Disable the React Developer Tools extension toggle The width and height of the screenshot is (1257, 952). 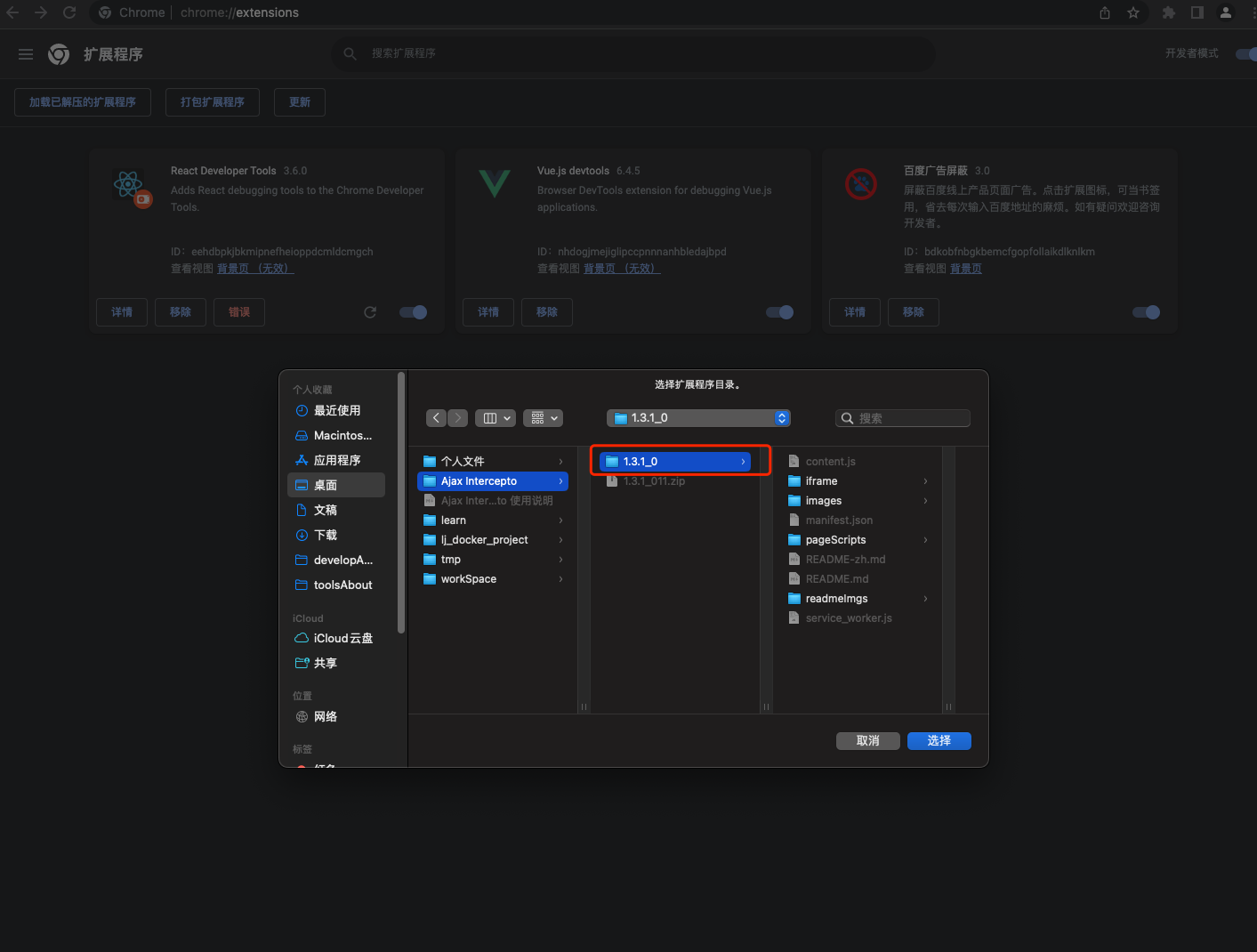pos(414,312)
